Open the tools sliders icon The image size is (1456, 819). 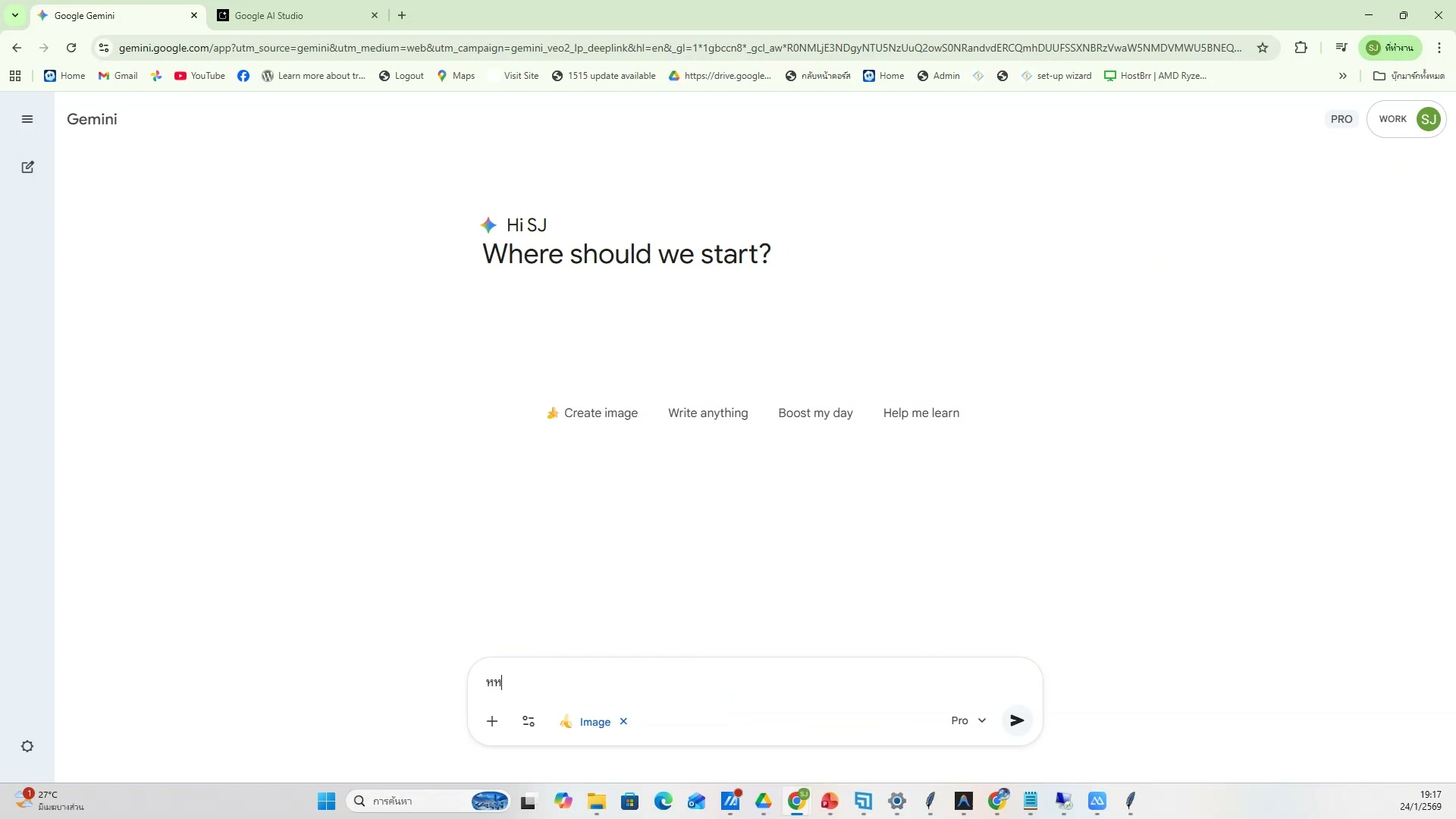pos(529,721)
